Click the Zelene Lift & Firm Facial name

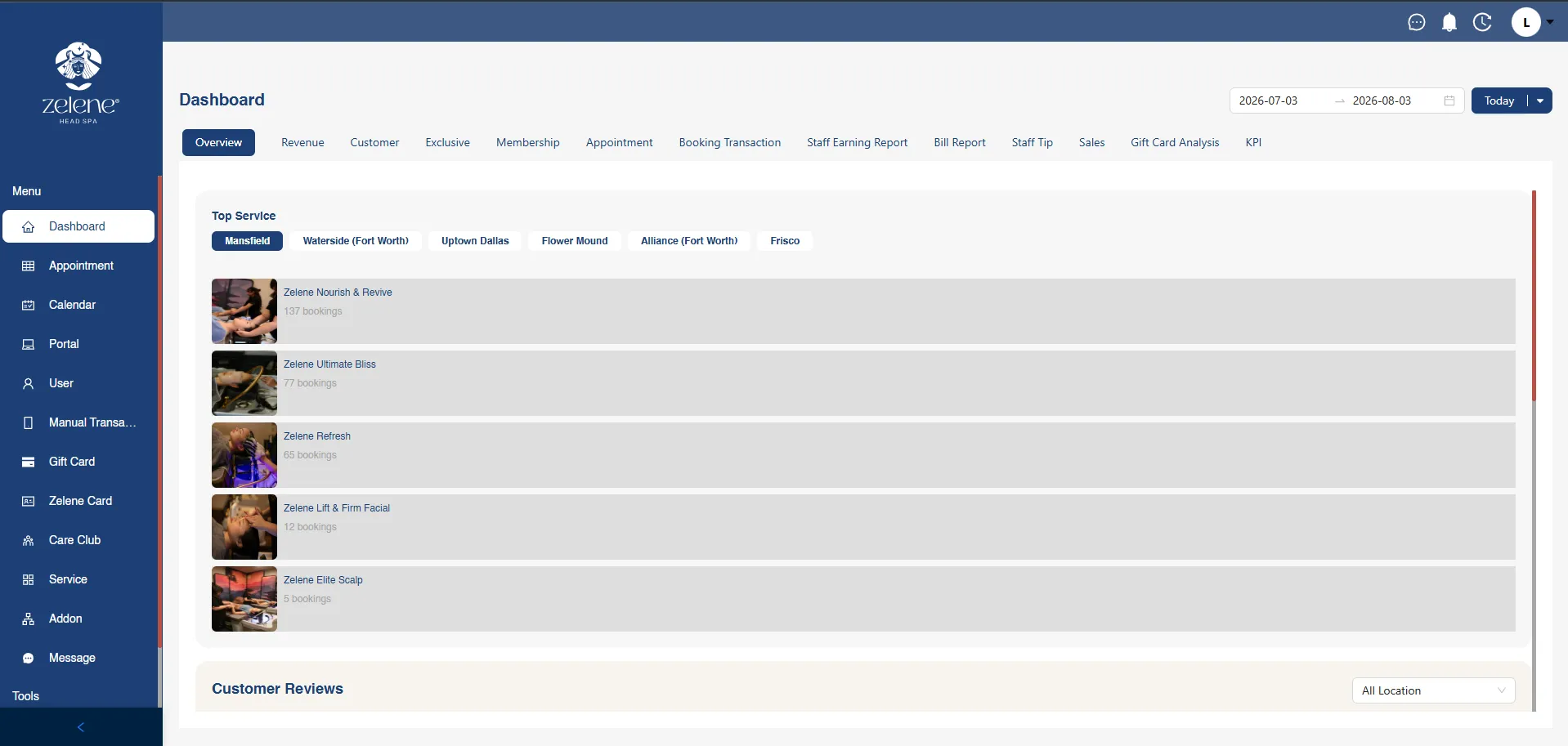tap(337, 508)
